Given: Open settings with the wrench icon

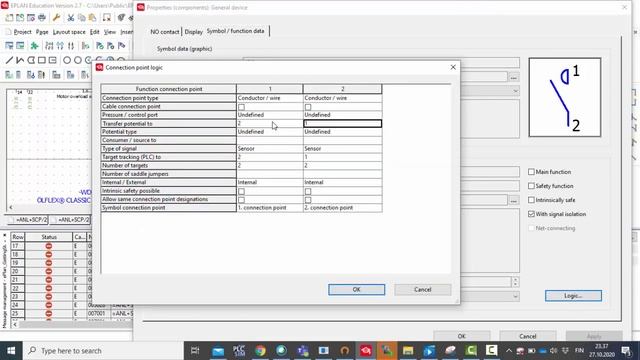Looking at the screenshot, I should [56, 18].
